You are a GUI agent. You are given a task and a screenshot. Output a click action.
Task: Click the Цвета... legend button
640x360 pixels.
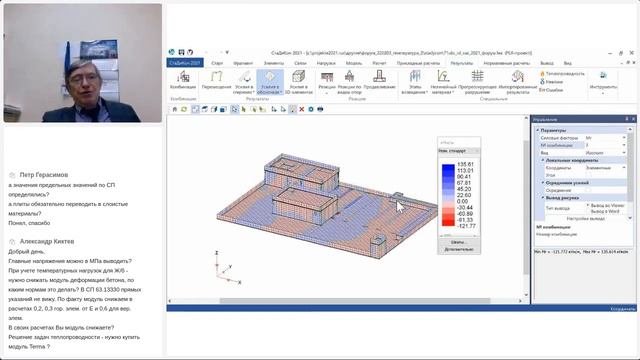pyautogui.click(x=459, y=242)
